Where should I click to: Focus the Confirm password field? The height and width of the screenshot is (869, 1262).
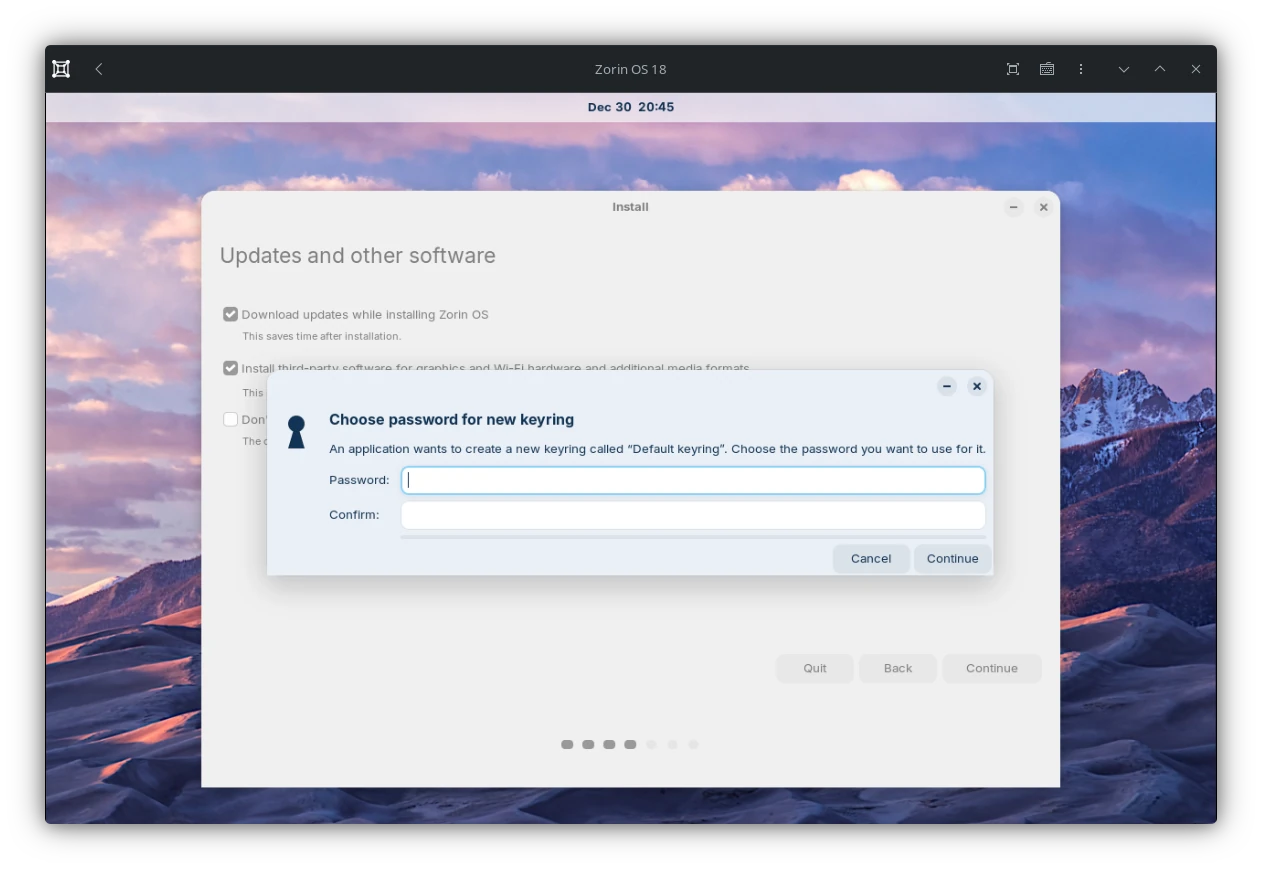click(692, 514)
